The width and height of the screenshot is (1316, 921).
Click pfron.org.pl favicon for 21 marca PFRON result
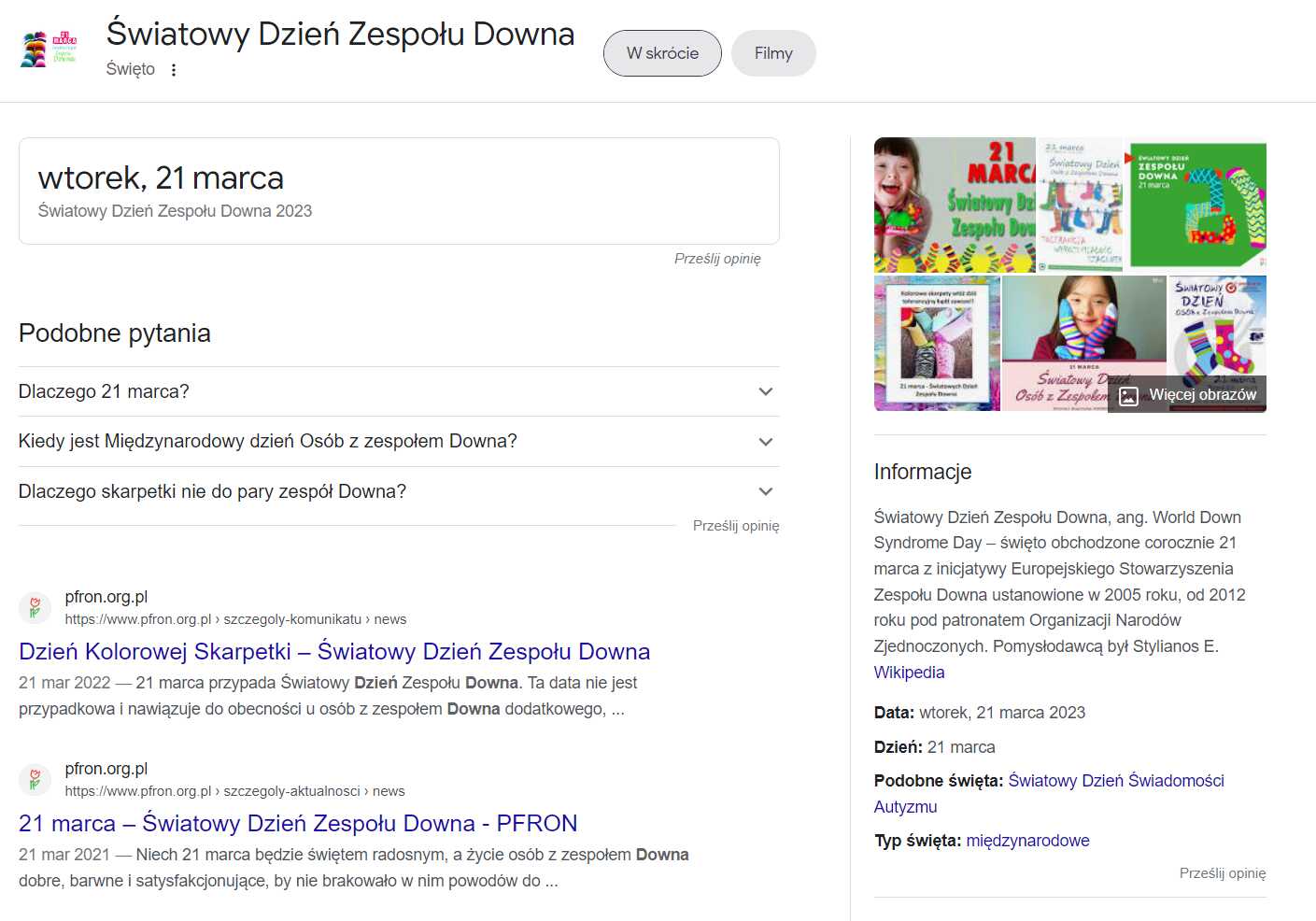35,779
